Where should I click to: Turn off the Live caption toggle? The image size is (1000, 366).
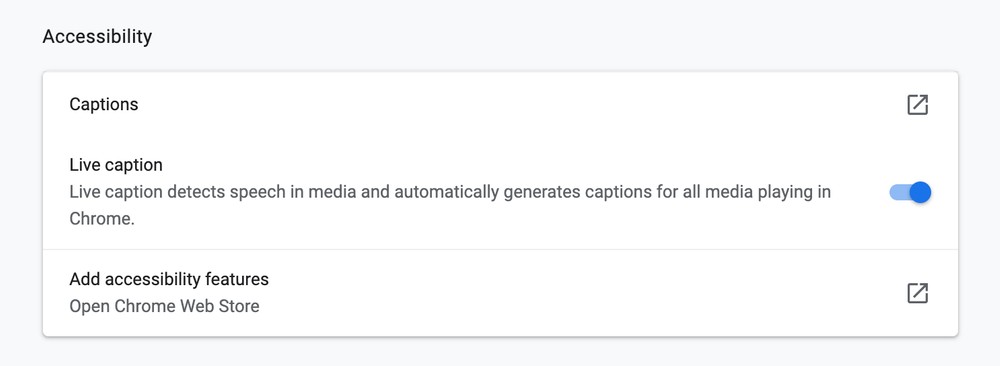coord(910,192)
